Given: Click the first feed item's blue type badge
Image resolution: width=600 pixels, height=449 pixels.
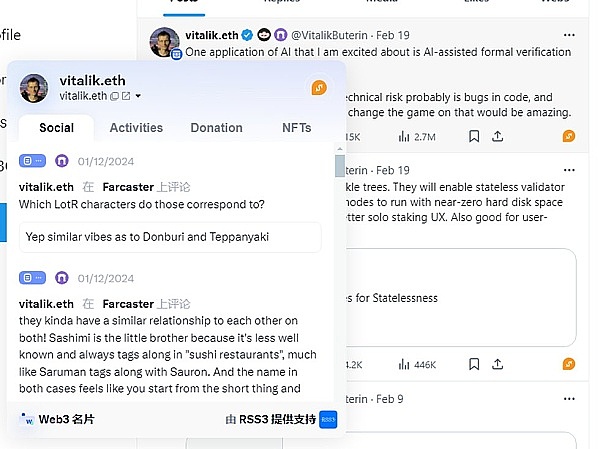Looking at the screenshot, I should click(x=33, y=161).
